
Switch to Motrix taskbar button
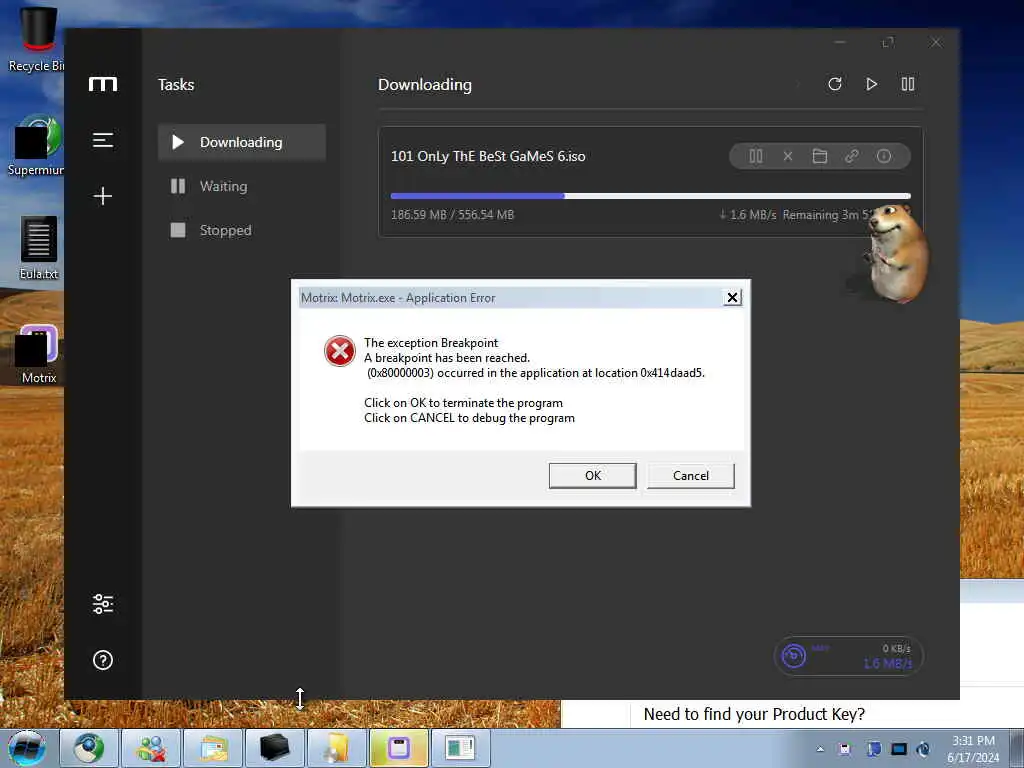pos(399,748)
